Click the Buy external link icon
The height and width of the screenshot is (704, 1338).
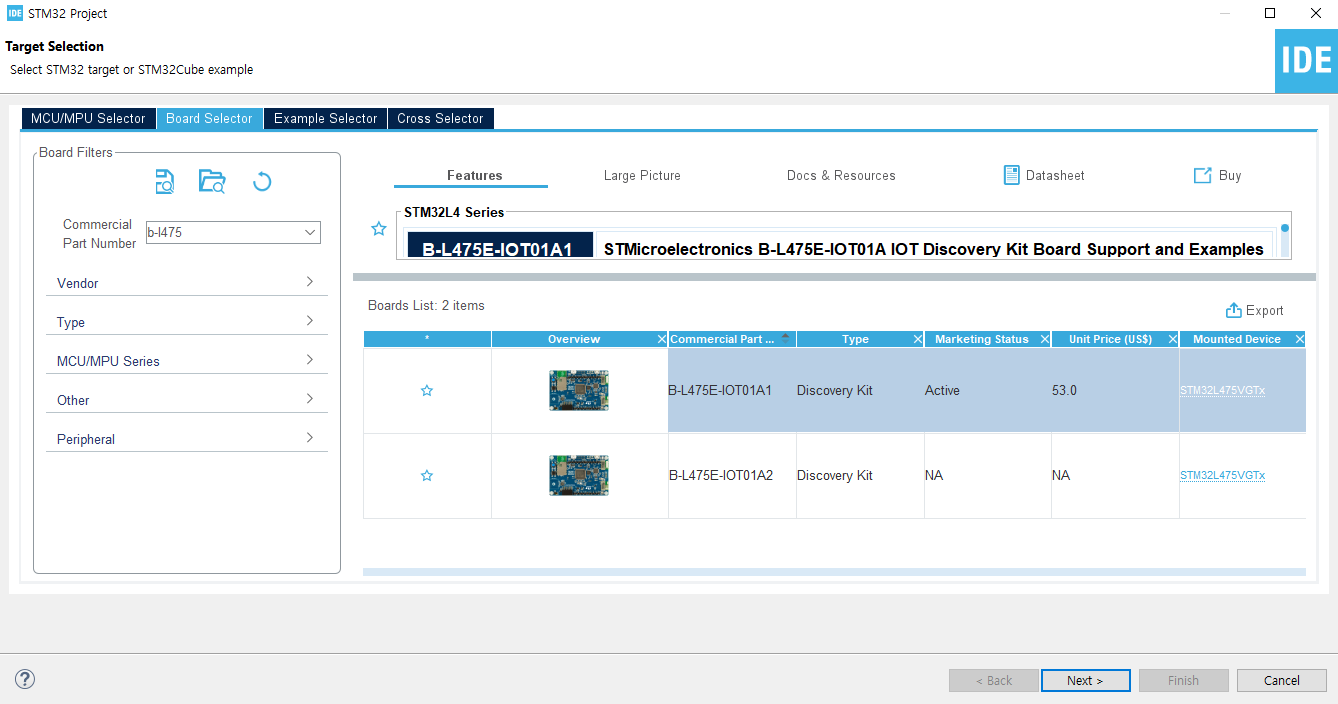1203,175
